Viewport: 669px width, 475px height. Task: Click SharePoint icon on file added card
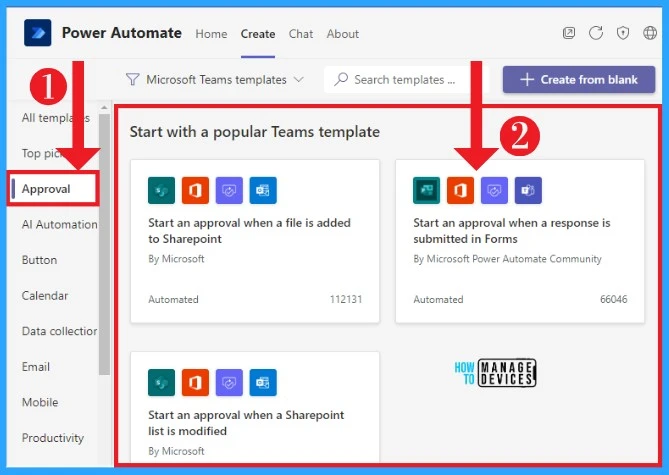click(x=161, y=190)
